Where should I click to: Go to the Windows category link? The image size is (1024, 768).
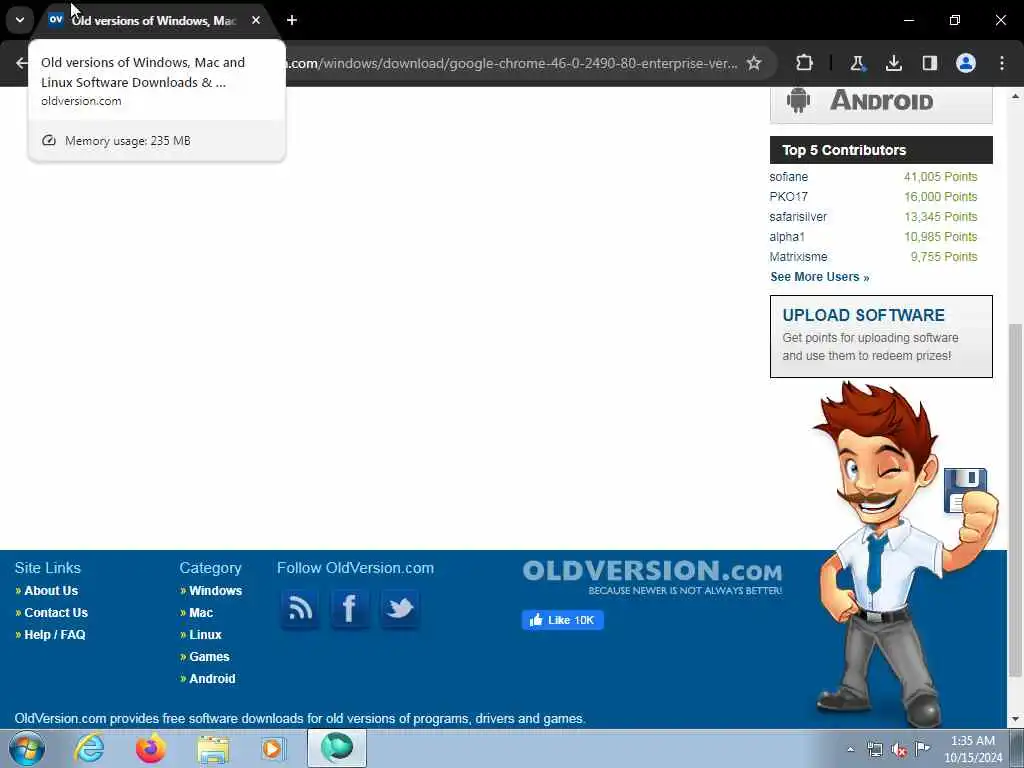(x=216, y=590)
